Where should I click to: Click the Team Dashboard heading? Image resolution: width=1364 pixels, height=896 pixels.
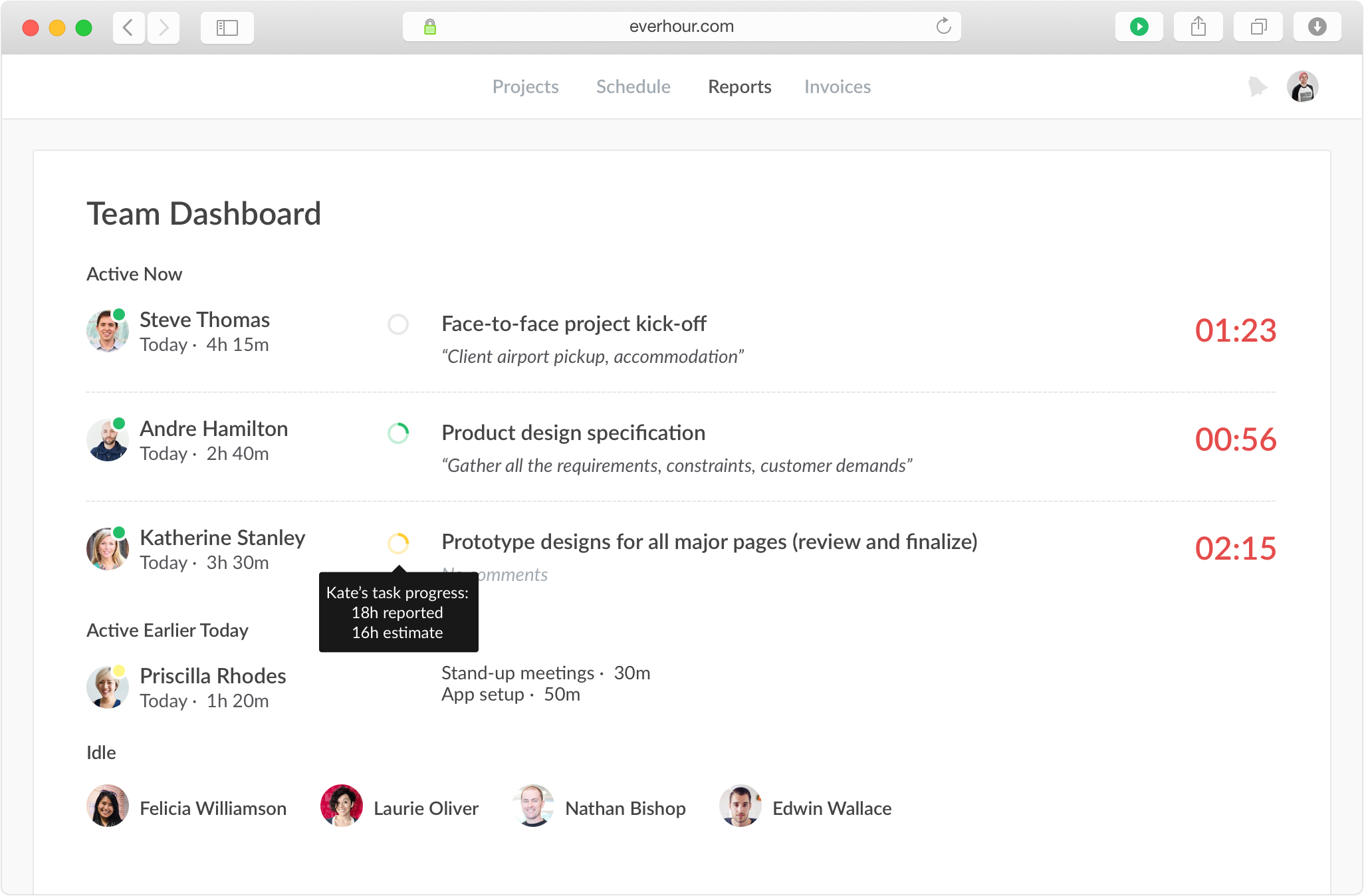coord(203,214)
